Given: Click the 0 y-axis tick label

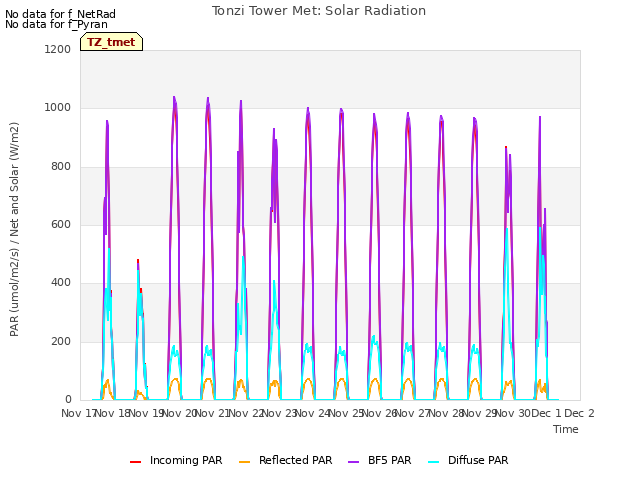Looking at the screenshot, I should tap(68, 399).
